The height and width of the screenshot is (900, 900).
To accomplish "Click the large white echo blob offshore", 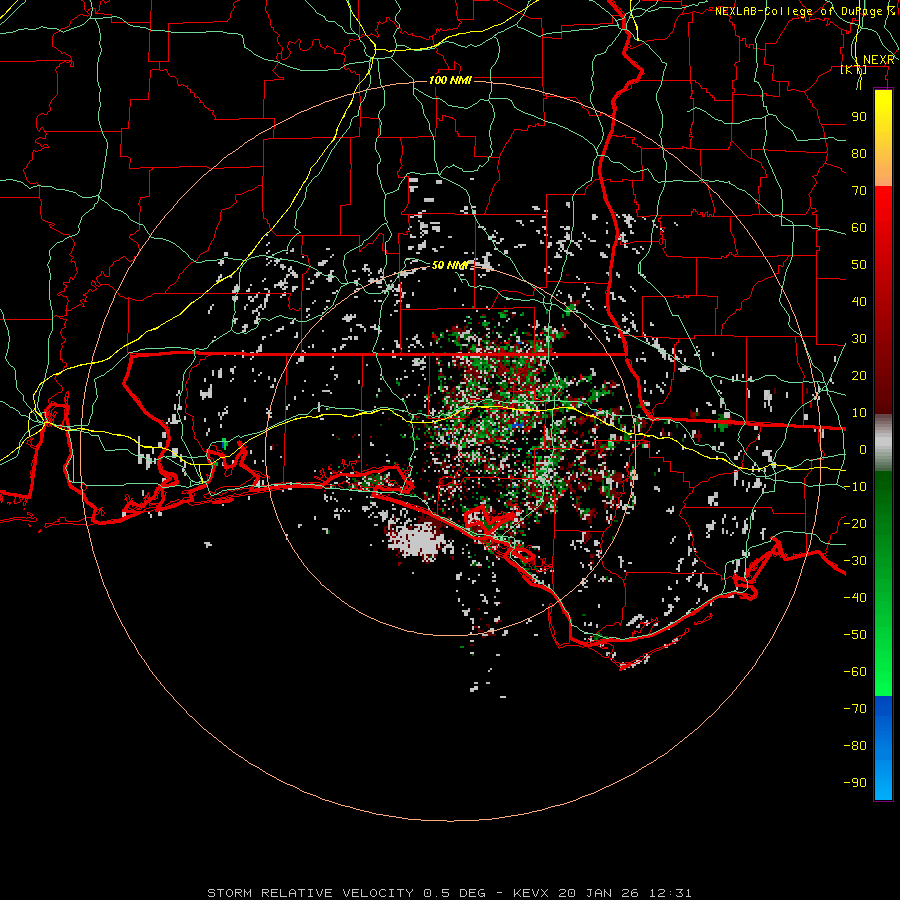I will pos(420,540).
